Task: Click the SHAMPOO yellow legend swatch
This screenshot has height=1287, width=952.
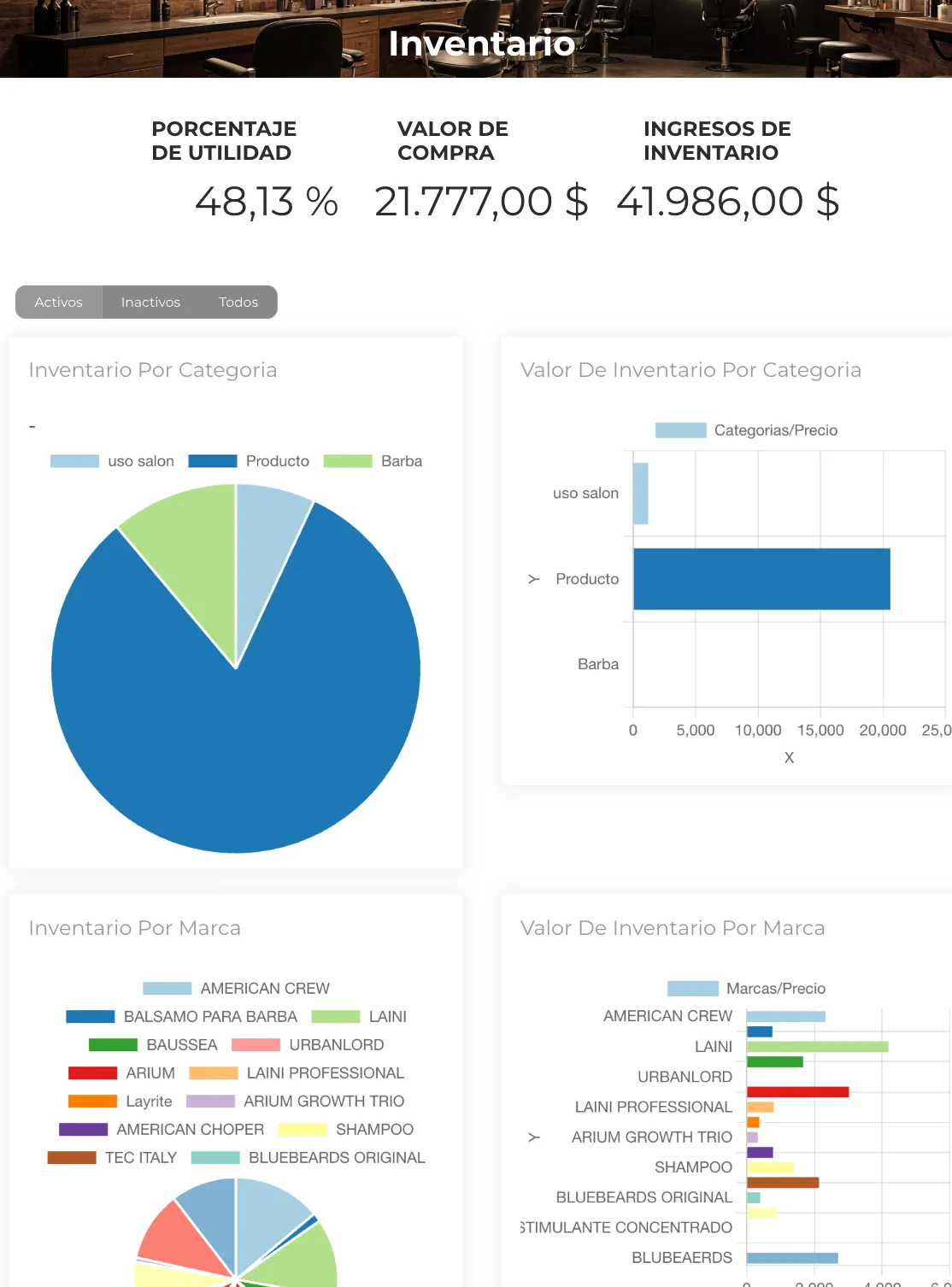Action: click(302, 1129)
